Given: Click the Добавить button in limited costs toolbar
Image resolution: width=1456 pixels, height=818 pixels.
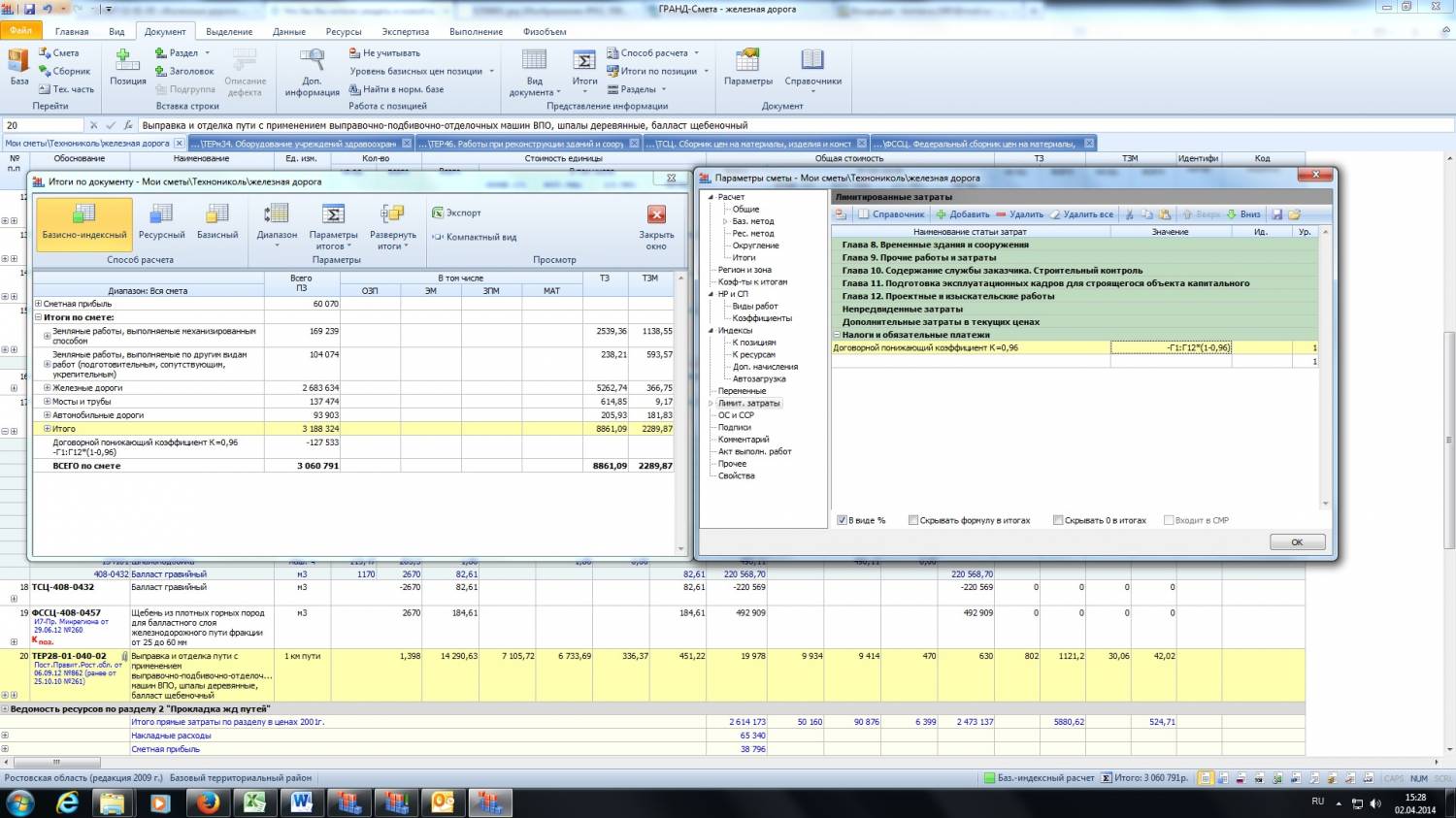Looking at the screenshot, I should click(x=962, y=214).
